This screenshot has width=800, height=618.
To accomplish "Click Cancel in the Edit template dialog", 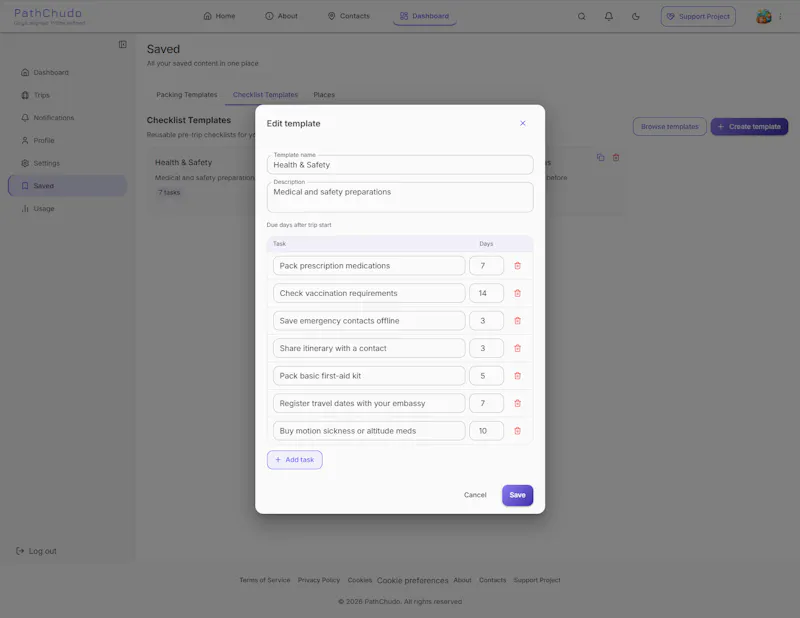I will 475,495.
